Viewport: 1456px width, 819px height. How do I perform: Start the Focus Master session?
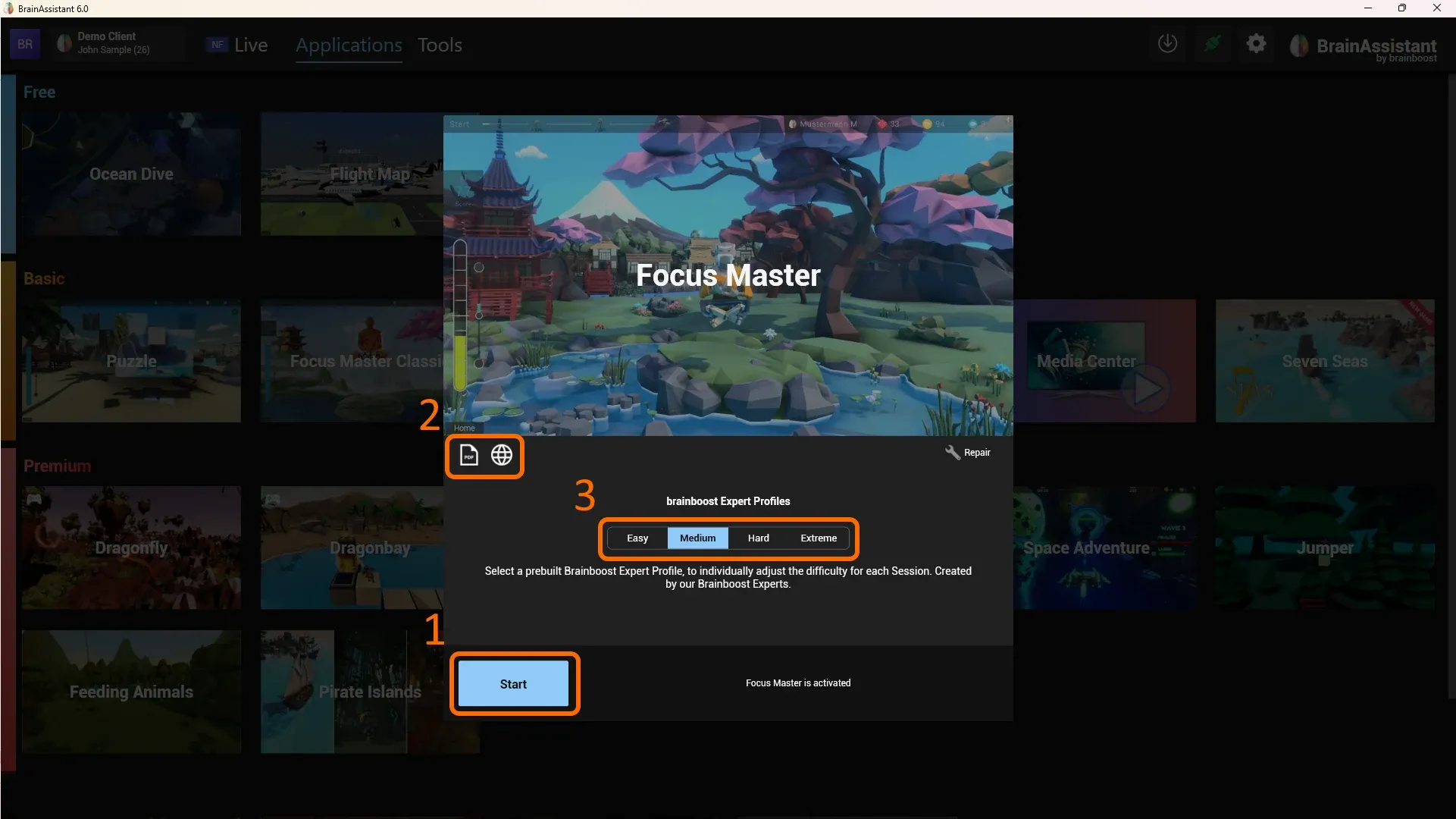coord(513,684)
